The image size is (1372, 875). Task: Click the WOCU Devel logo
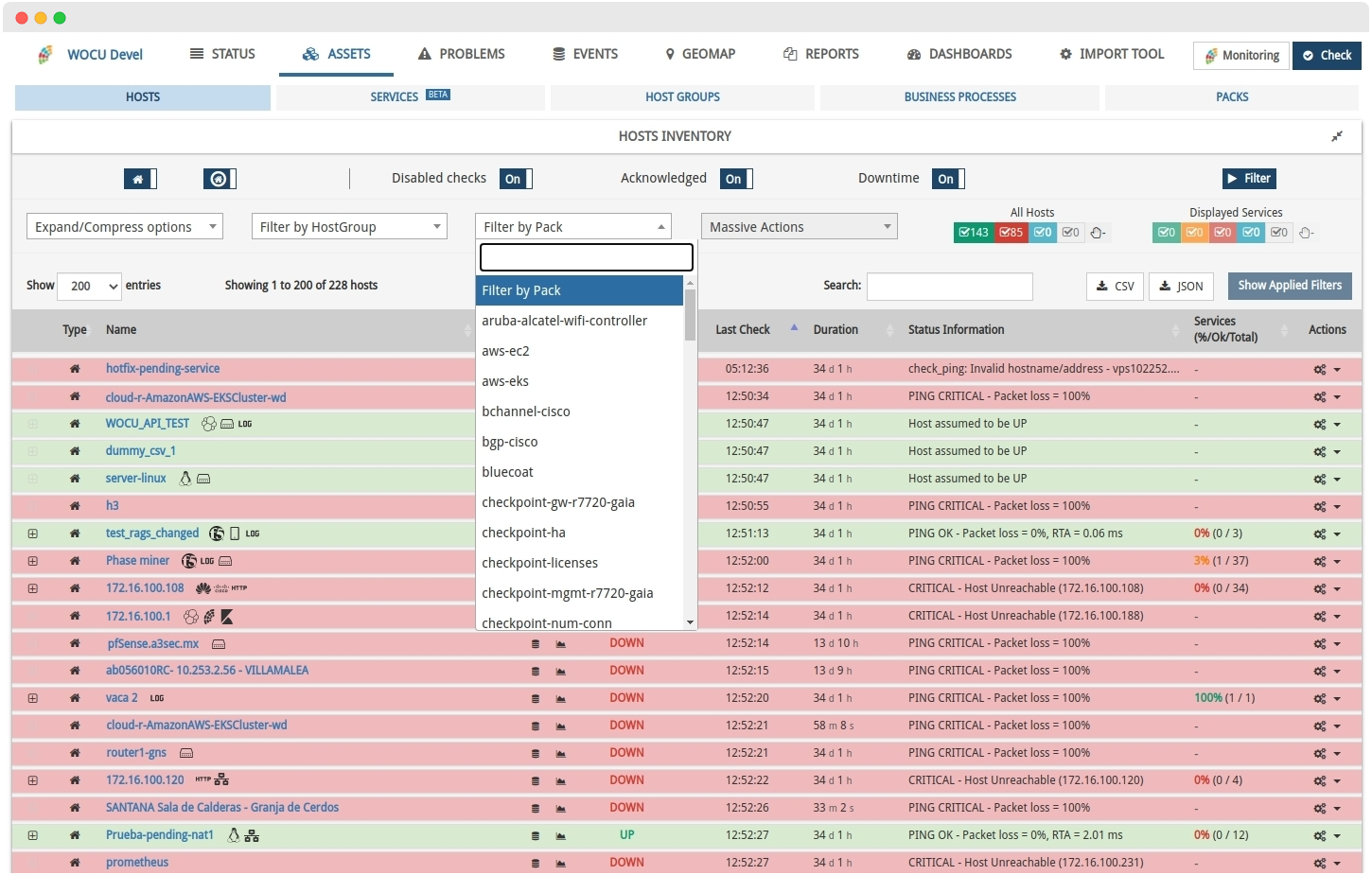tap(90, 55)
